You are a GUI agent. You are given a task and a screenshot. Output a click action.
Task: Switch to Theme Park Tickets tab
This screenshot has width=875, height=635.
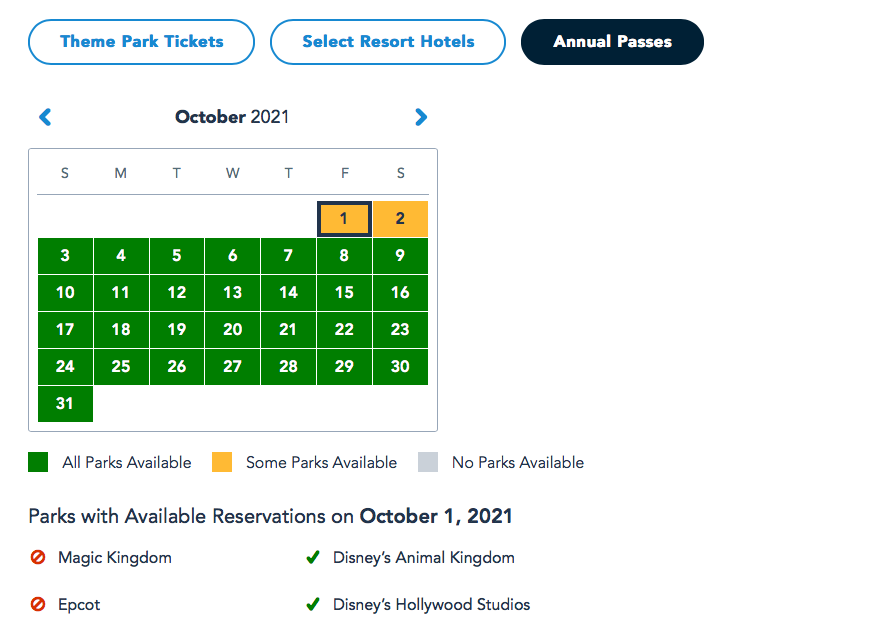142,42
